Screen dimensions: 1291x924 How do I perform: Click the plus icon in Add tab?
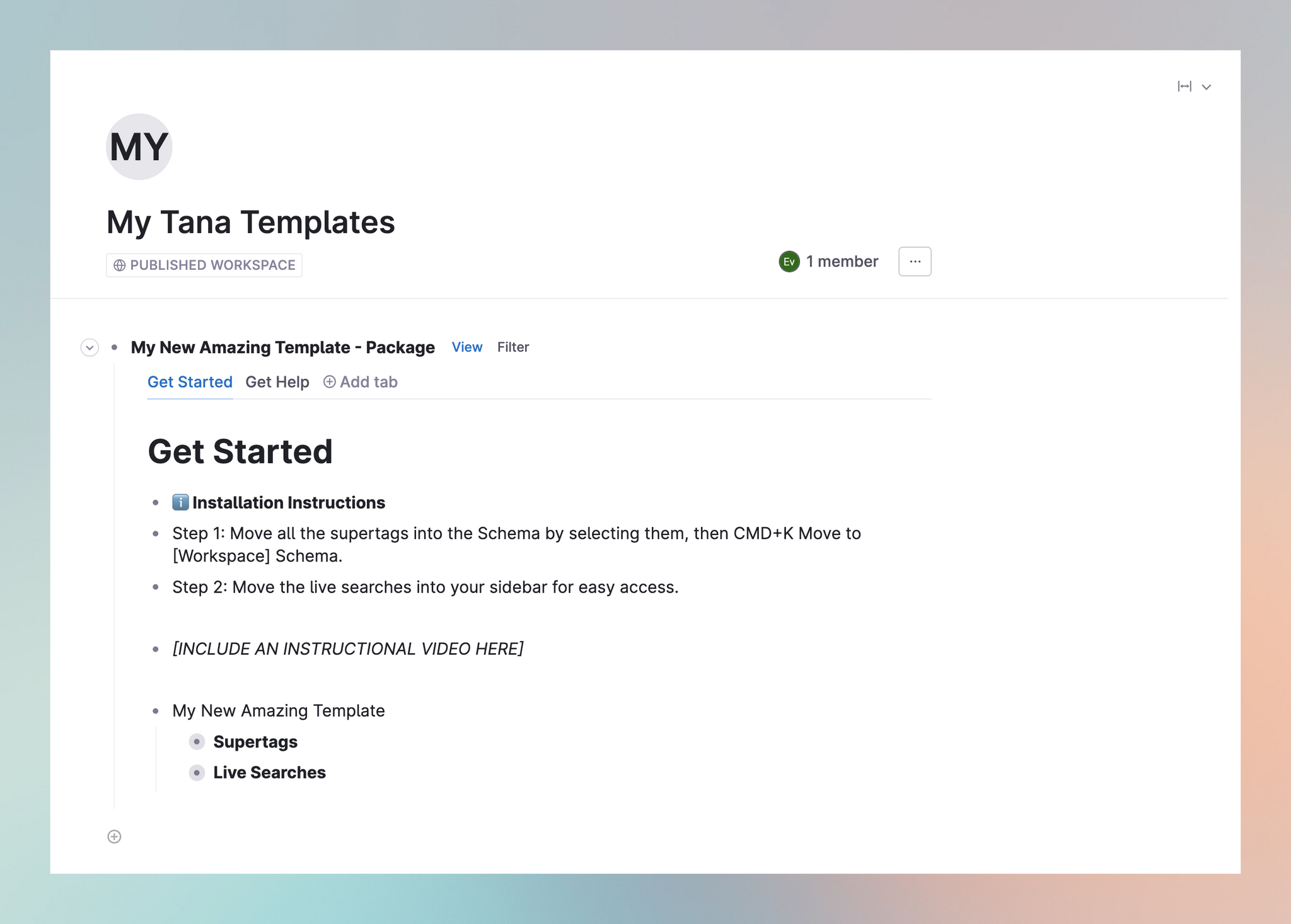[x=329, y=382]
